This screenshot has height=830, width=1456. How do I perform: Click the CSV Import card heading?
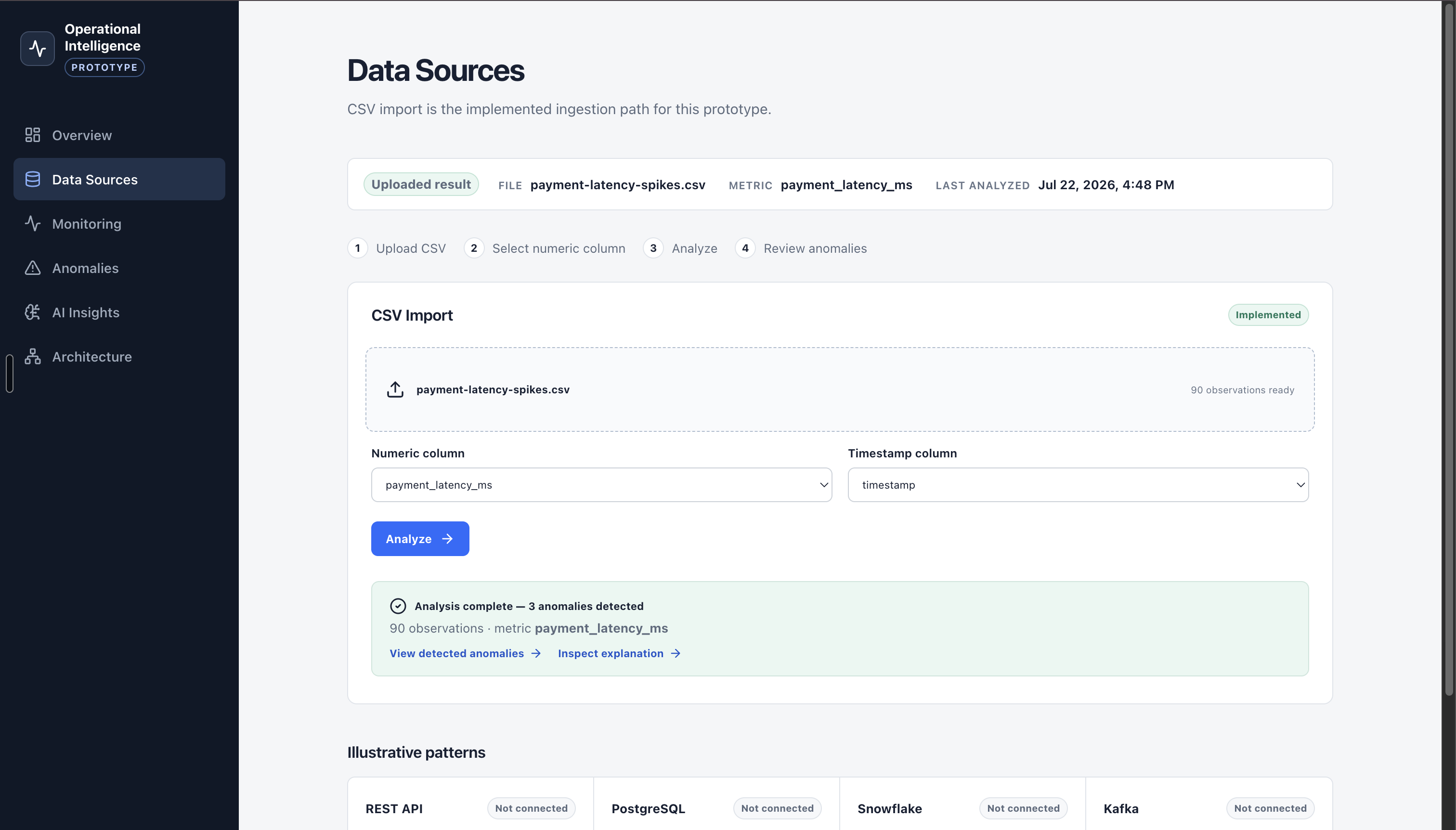coord(412,315)
